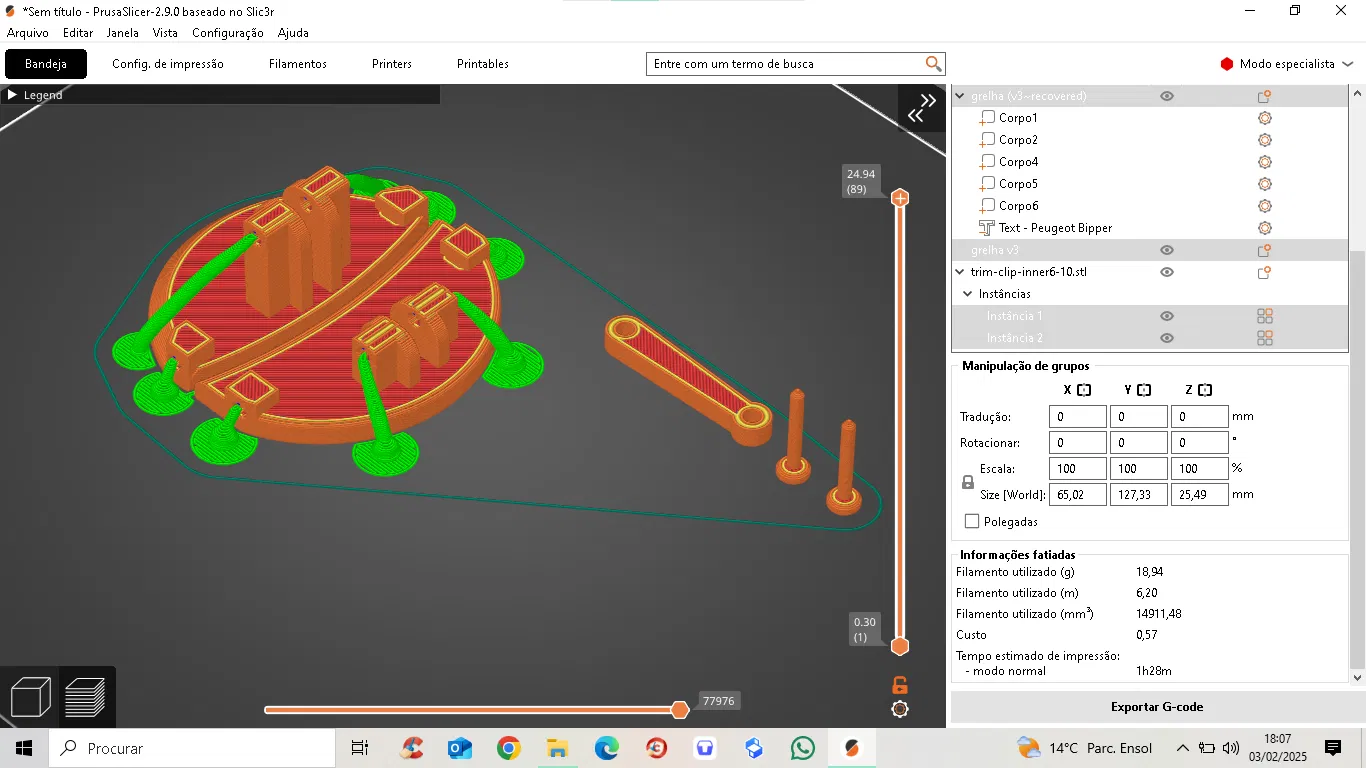Click the vertical slider lock icon
This screenshot has width=1366, height=768.
900,685
